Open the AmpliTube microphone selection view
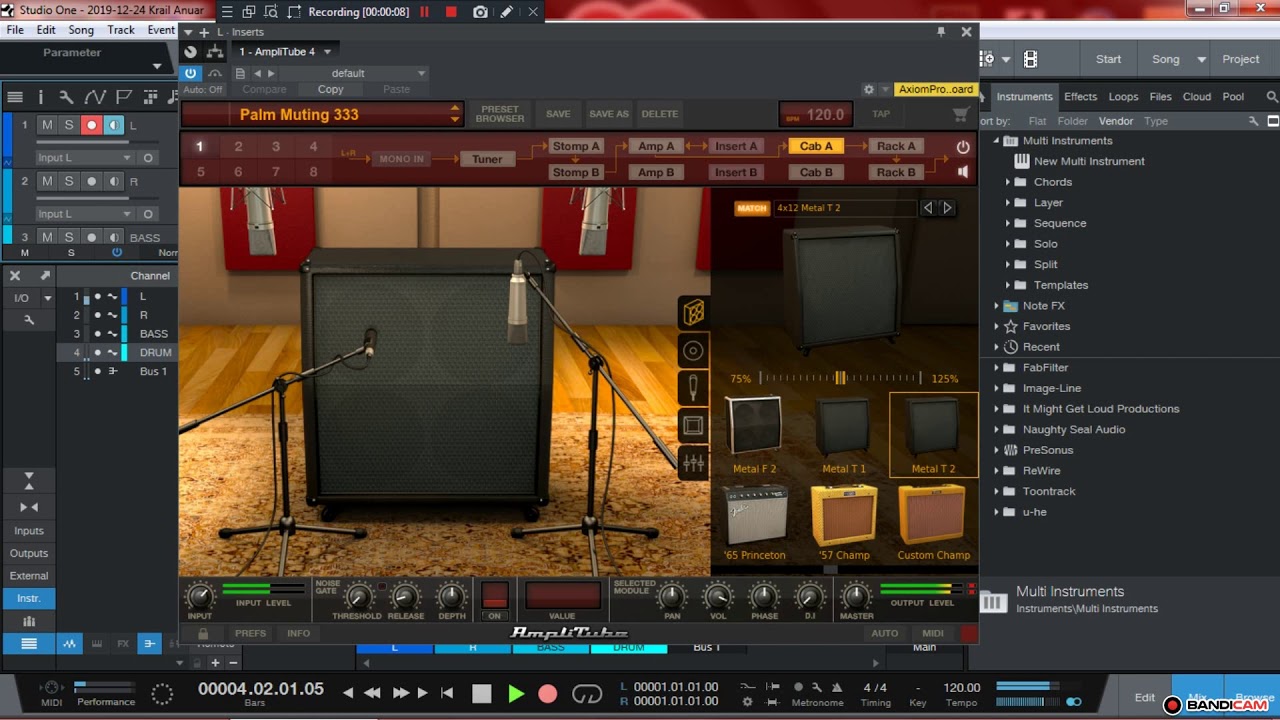 [x=693, y=387]
